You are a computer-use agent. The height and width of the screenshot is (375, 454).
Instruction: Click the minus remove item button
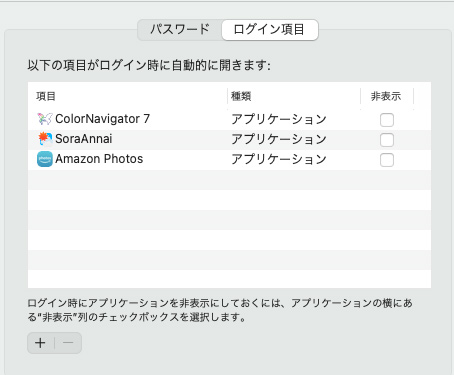(x=68, y=343)
